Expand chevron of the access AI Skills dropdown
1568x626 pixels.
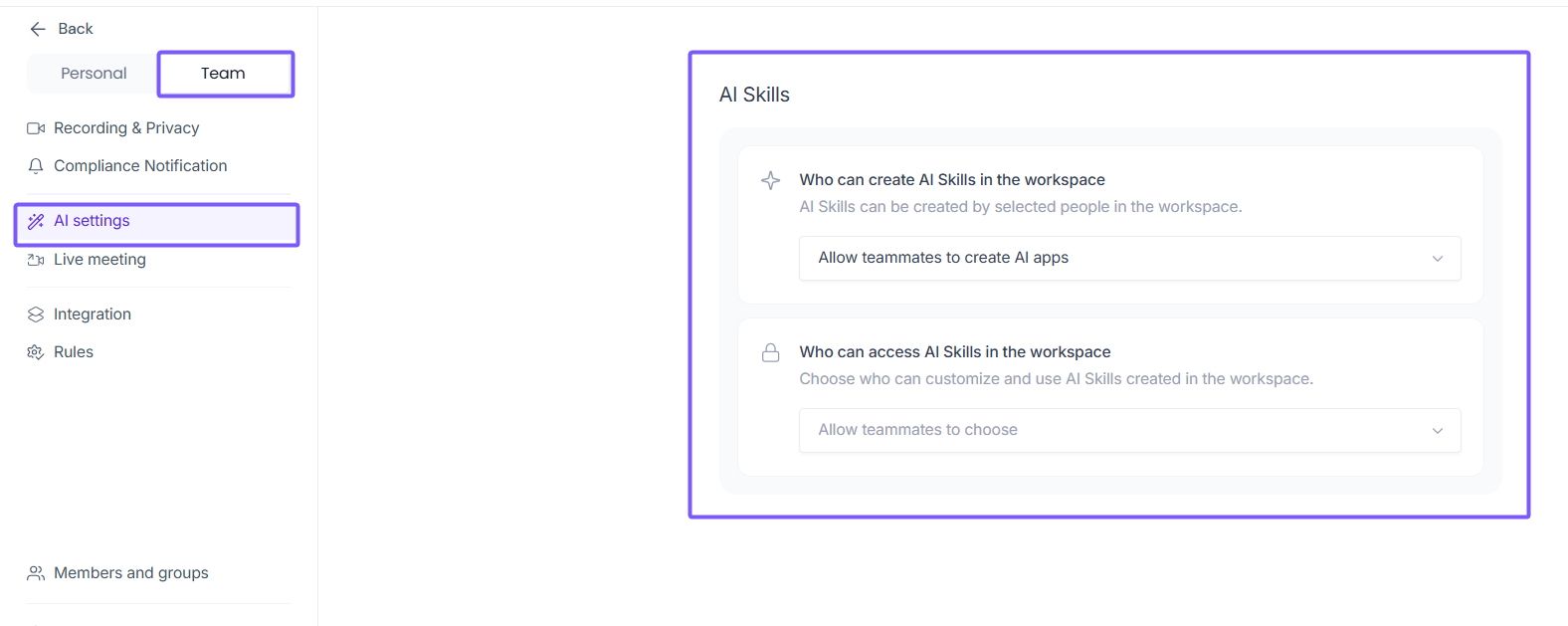click(1437, 431)
